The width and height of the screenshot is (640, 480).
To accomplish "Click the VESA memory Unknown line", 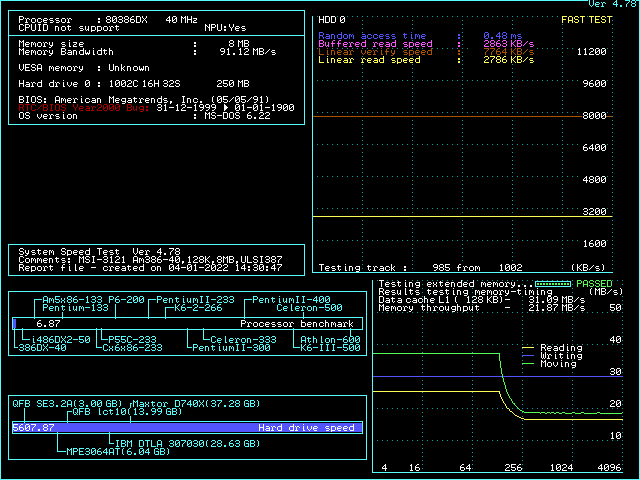I will (x=84, y=68).
